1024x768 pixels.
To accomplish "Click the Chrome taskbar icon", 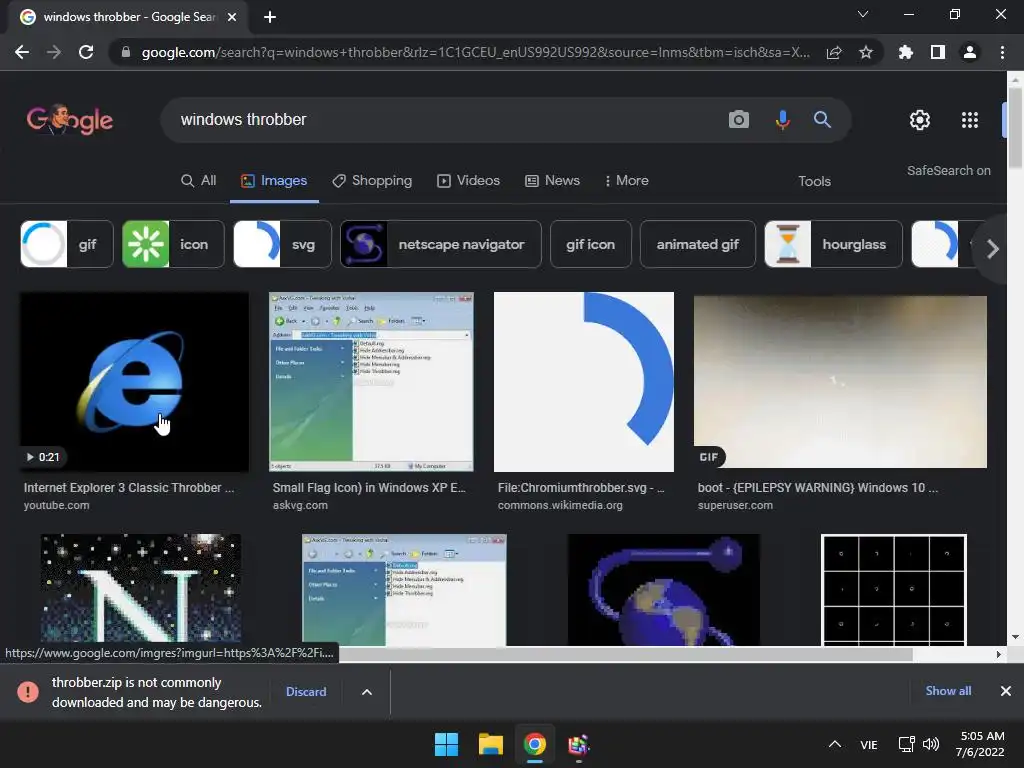I will (x=535, y=744).
